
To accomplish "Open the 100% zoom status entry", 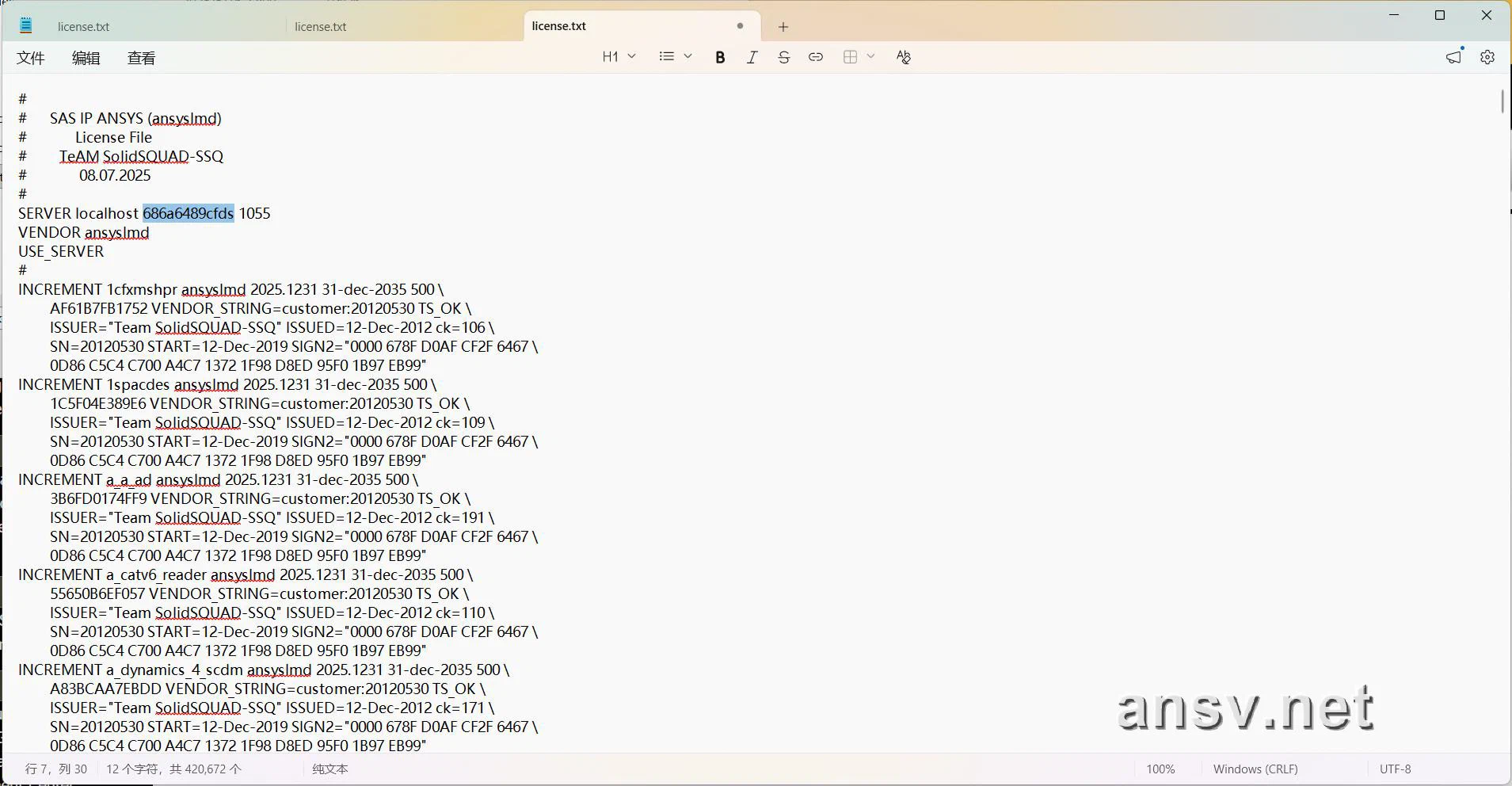I will [x=1160, y=769].
